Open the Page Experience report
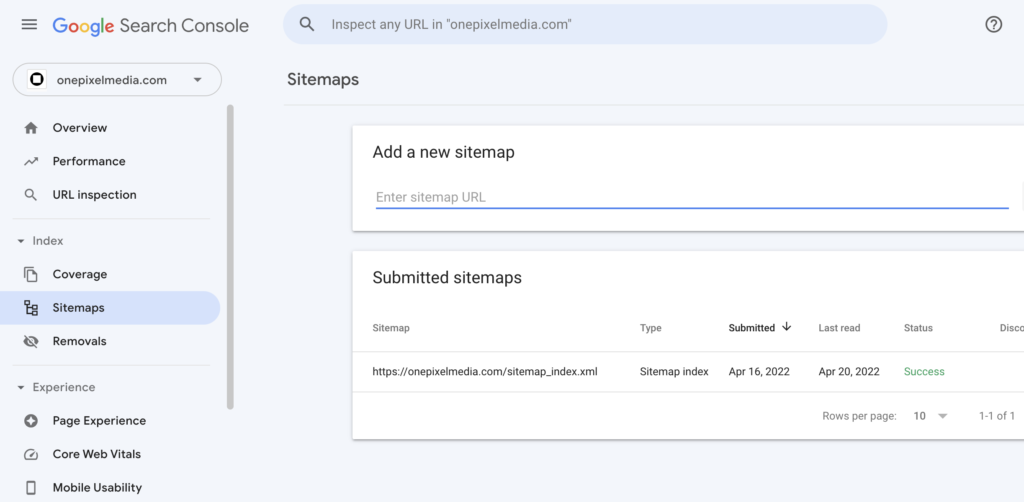Viewport: 1024px width, 502px height. pos(110,421)
